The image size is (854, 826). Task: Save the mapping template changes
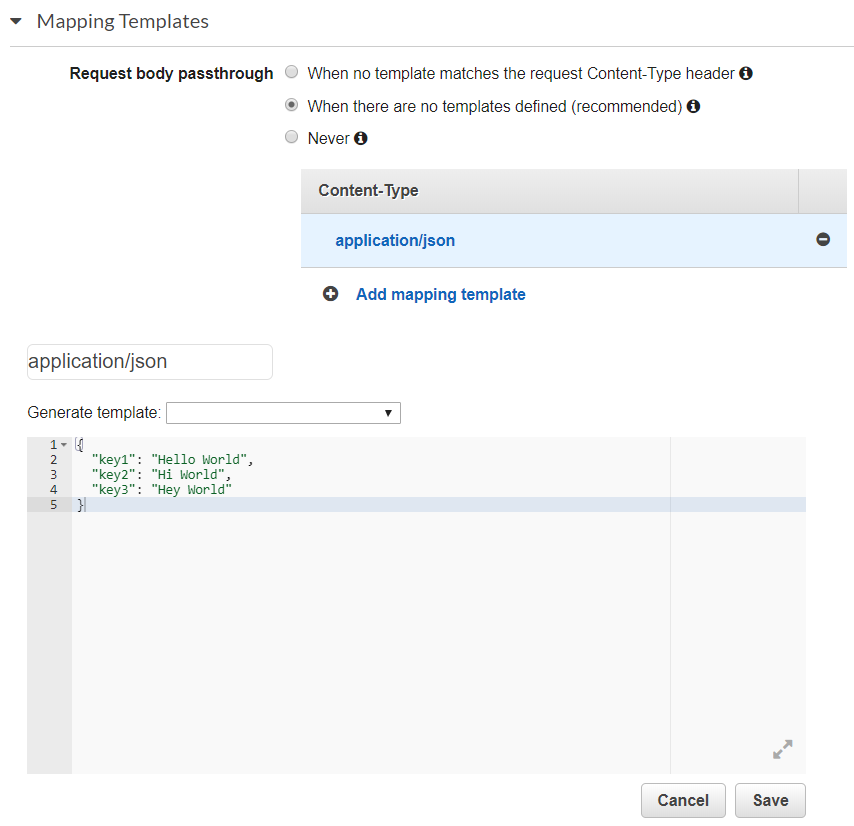tap(769, 800)
